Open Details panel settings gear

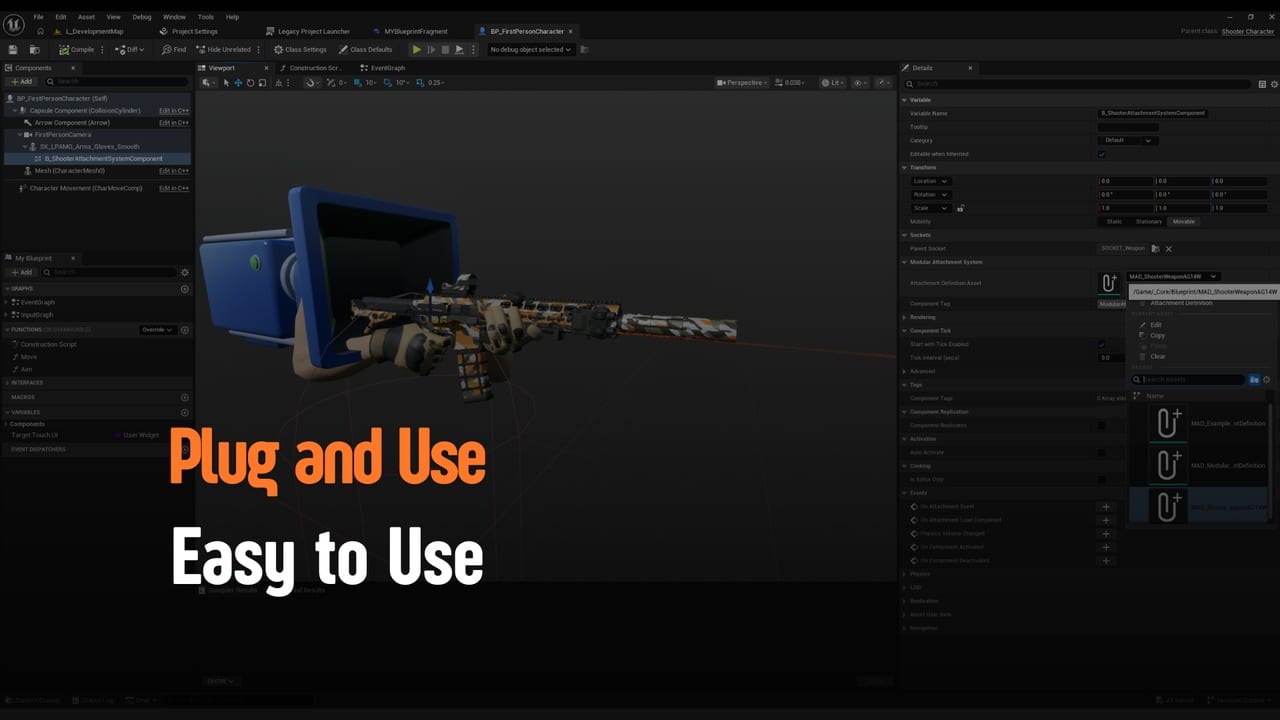1274,84
